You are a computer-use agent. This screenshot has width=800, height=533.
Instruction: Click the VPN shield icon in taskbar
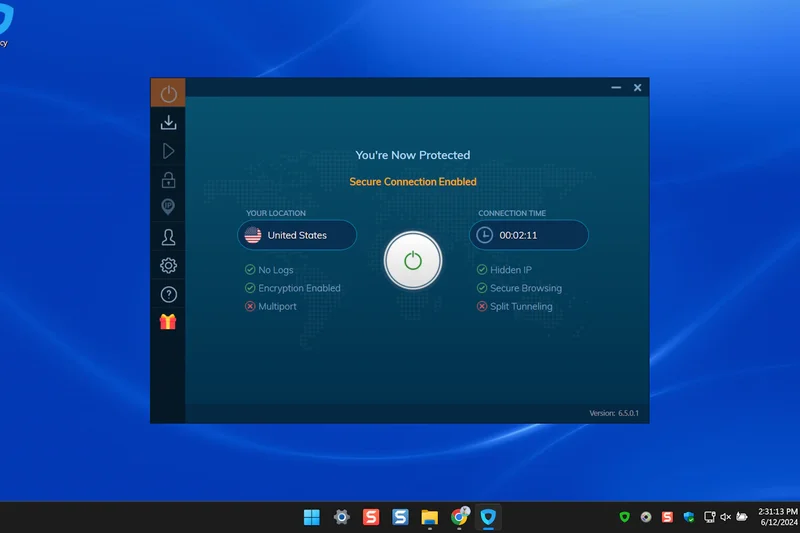[x=488, y=517]
